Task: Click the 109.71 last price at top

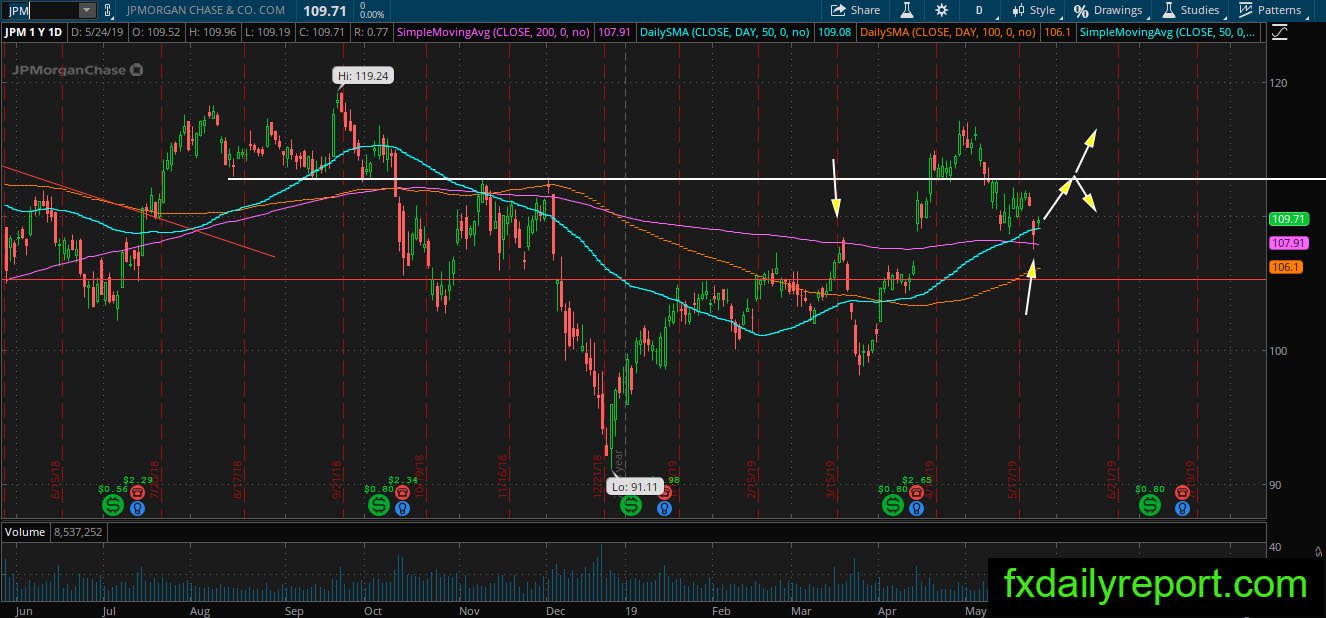Action: (x=324, y=10)
